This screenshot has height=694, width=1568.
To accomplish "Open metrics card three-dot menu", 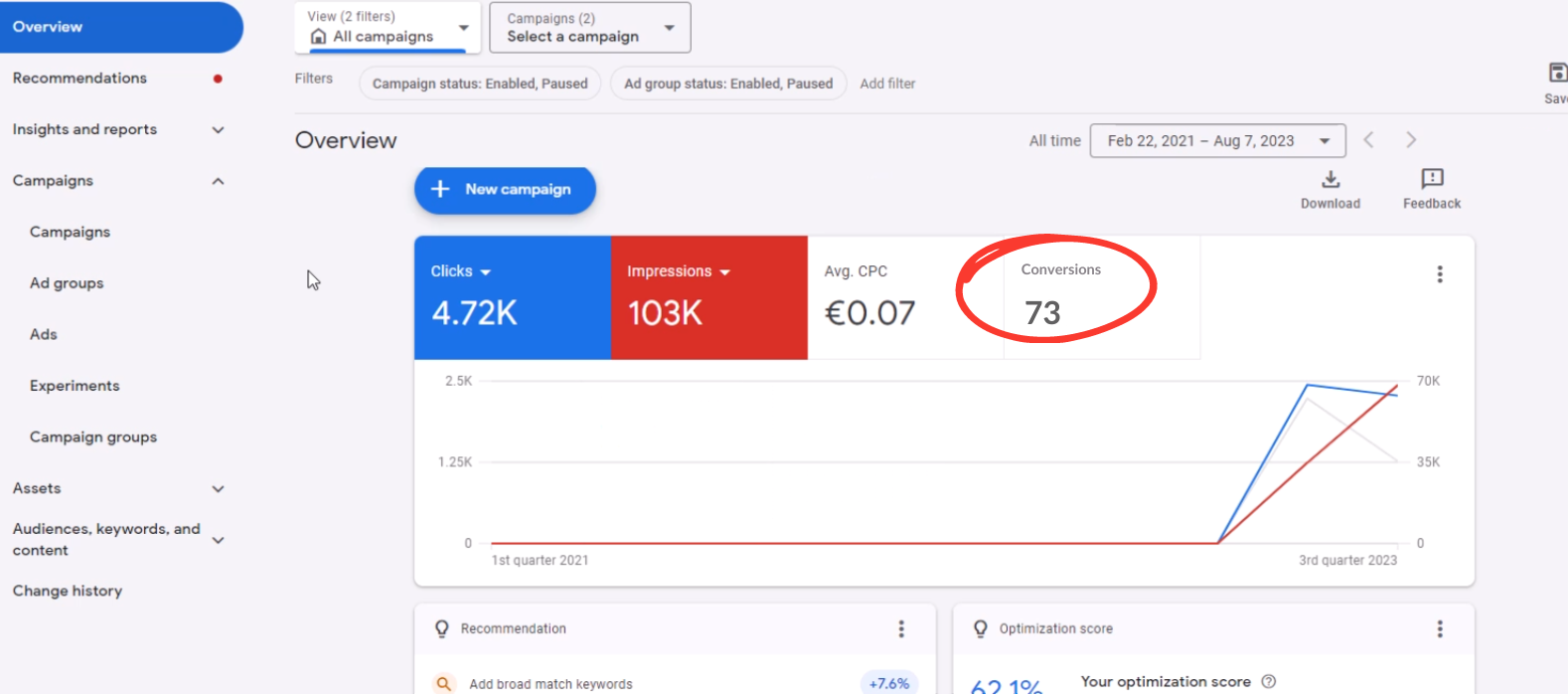I will [1439, 274].
